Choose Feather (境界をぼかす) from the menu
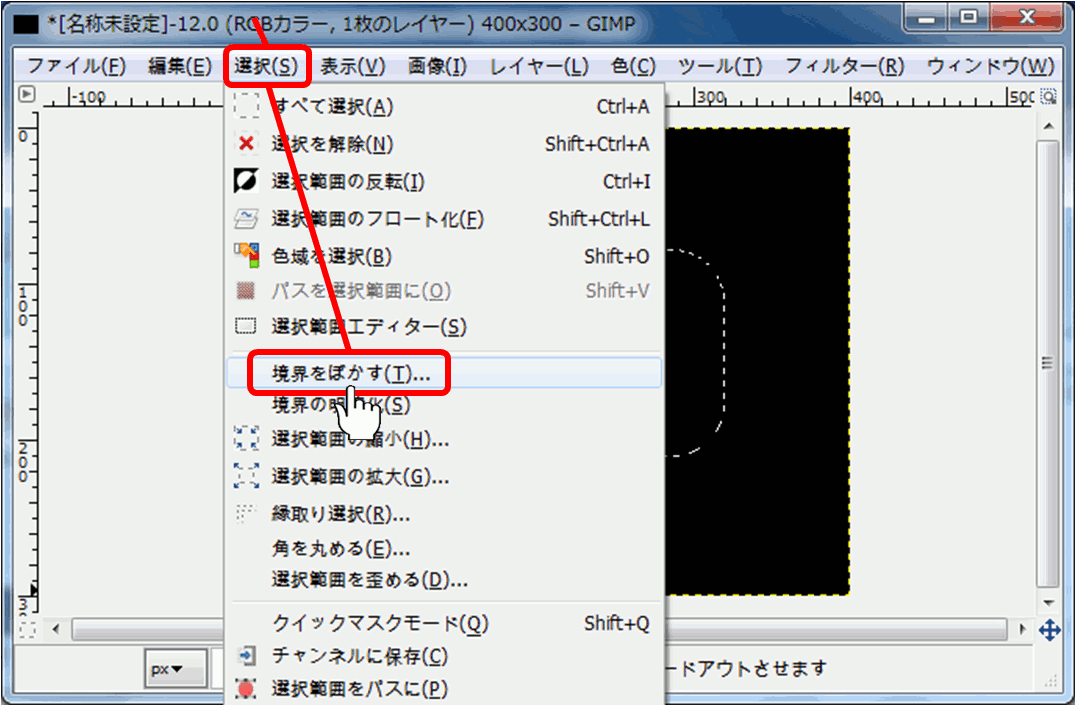This screenshot has height=706, width=1076. pyautogui.click(x=350, y=373)
